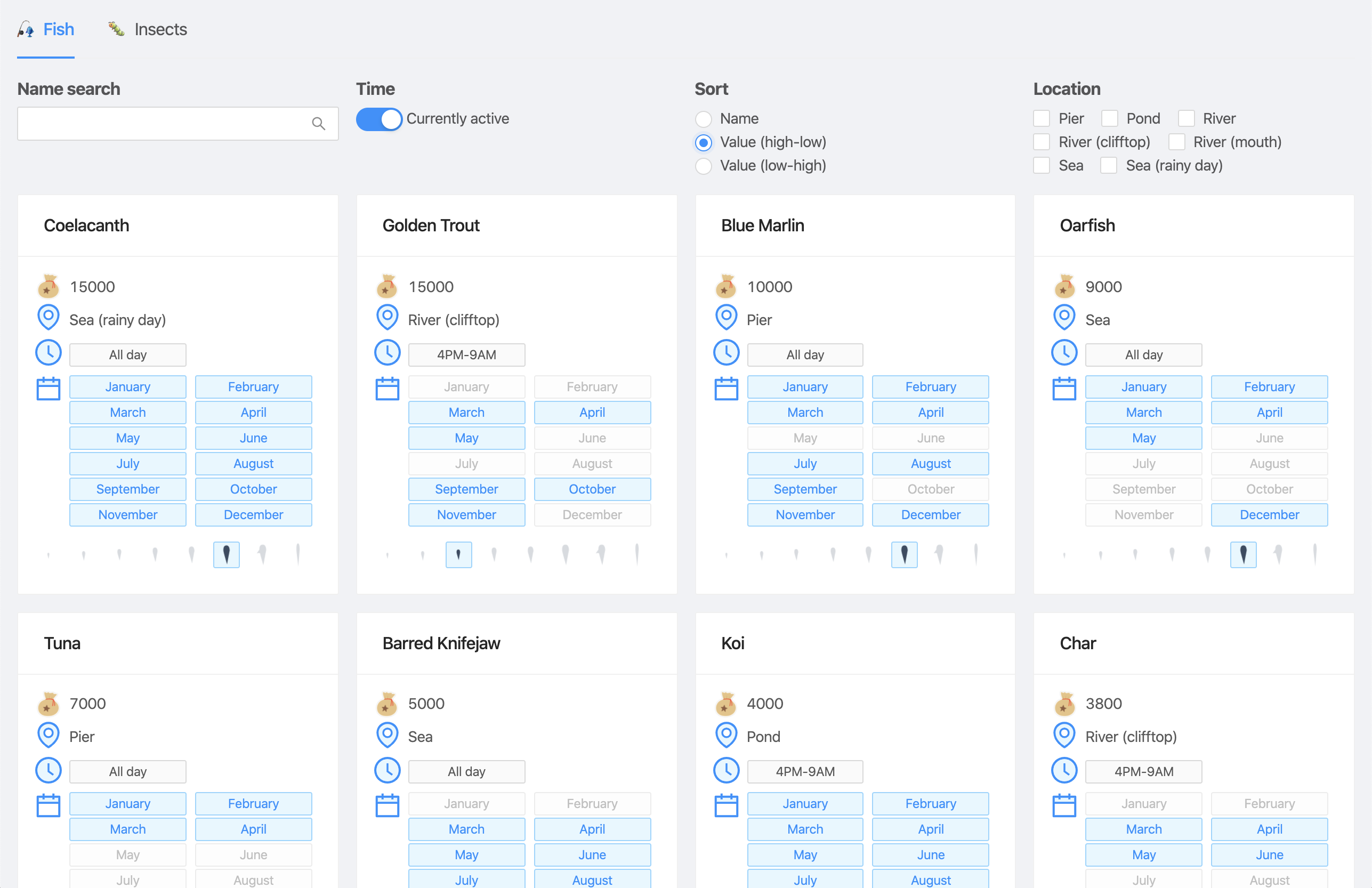Click the search magnifier icon
This screenshot has height=888, width=1372.
(x=318, y=124)
